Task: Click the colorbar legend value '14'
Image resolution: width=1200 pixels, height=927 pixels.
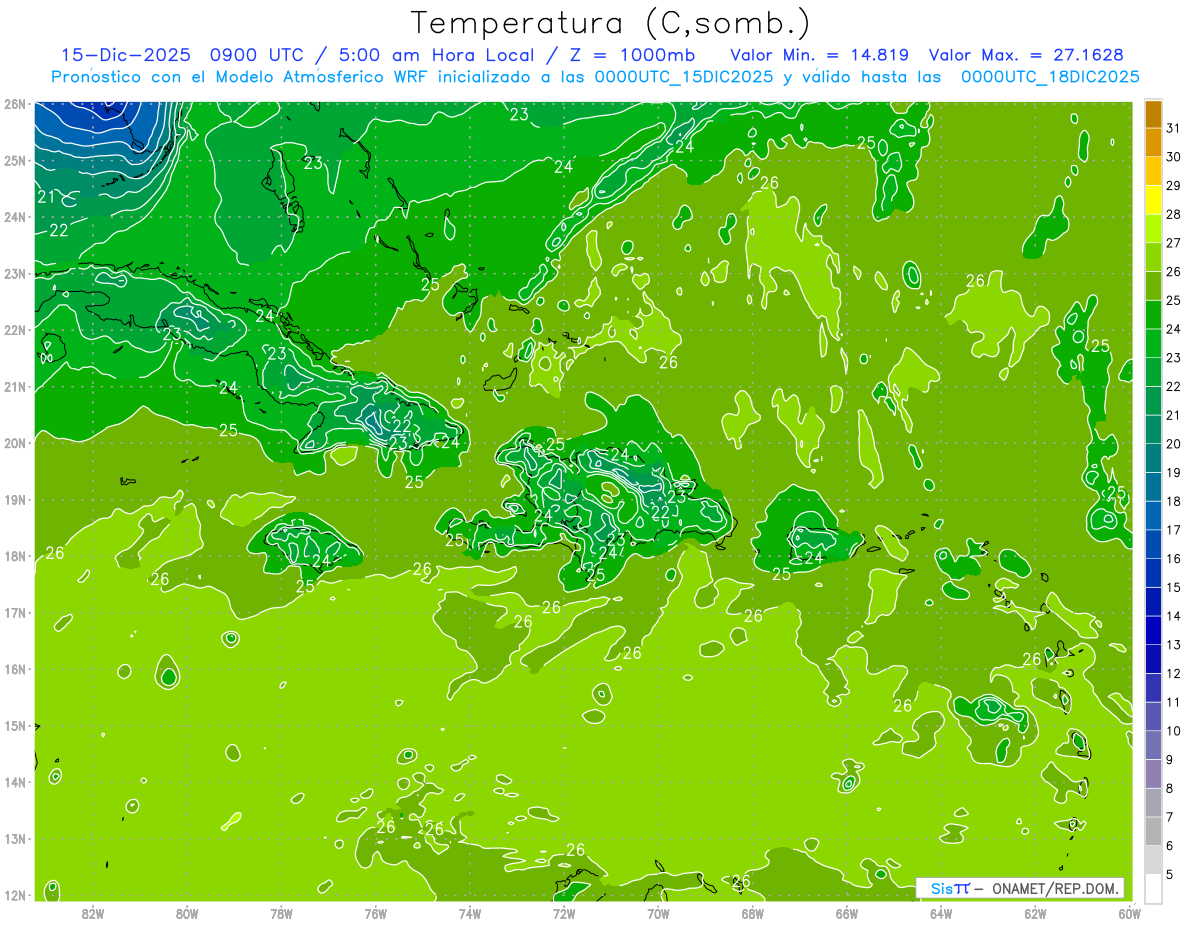Action: coord(1173,616)
